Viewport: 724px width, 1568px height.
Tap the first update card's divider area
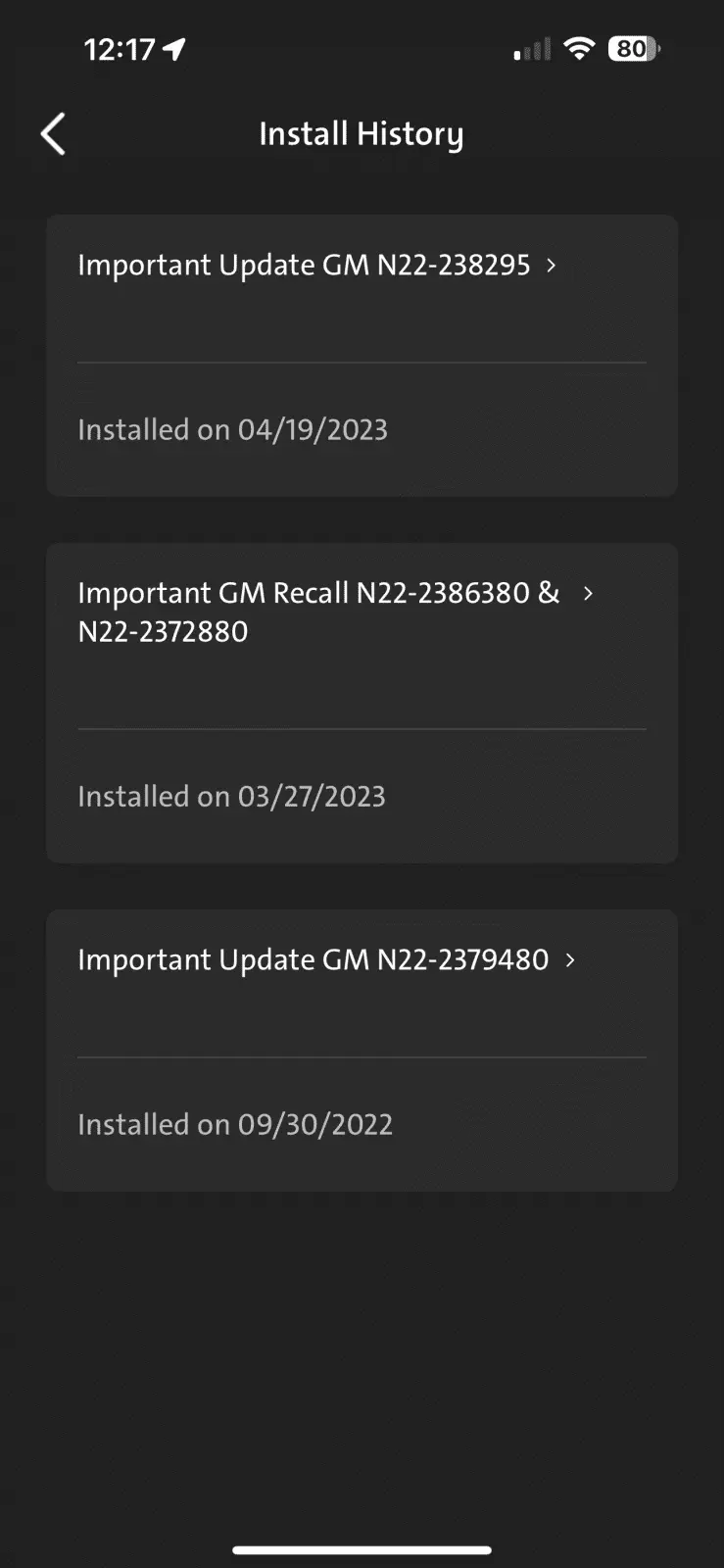(x=362, y=363)
